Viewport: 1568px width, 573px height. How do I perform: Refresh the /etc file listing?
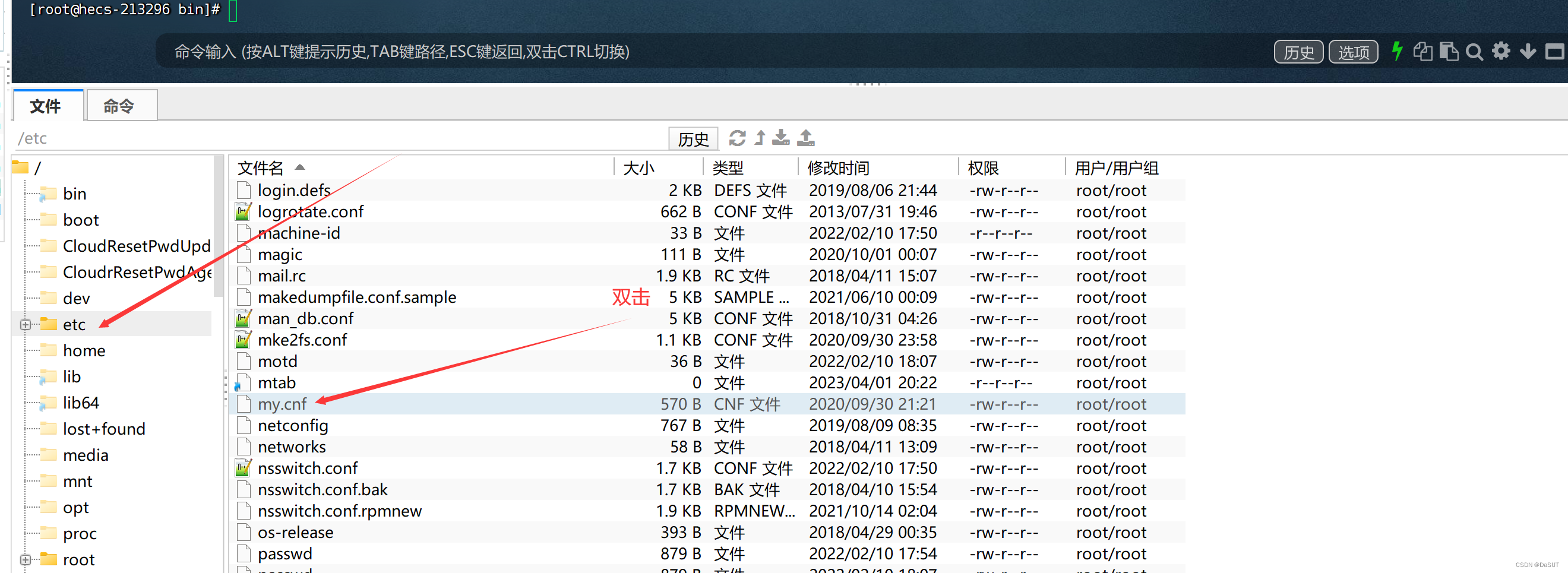[737, 138]
